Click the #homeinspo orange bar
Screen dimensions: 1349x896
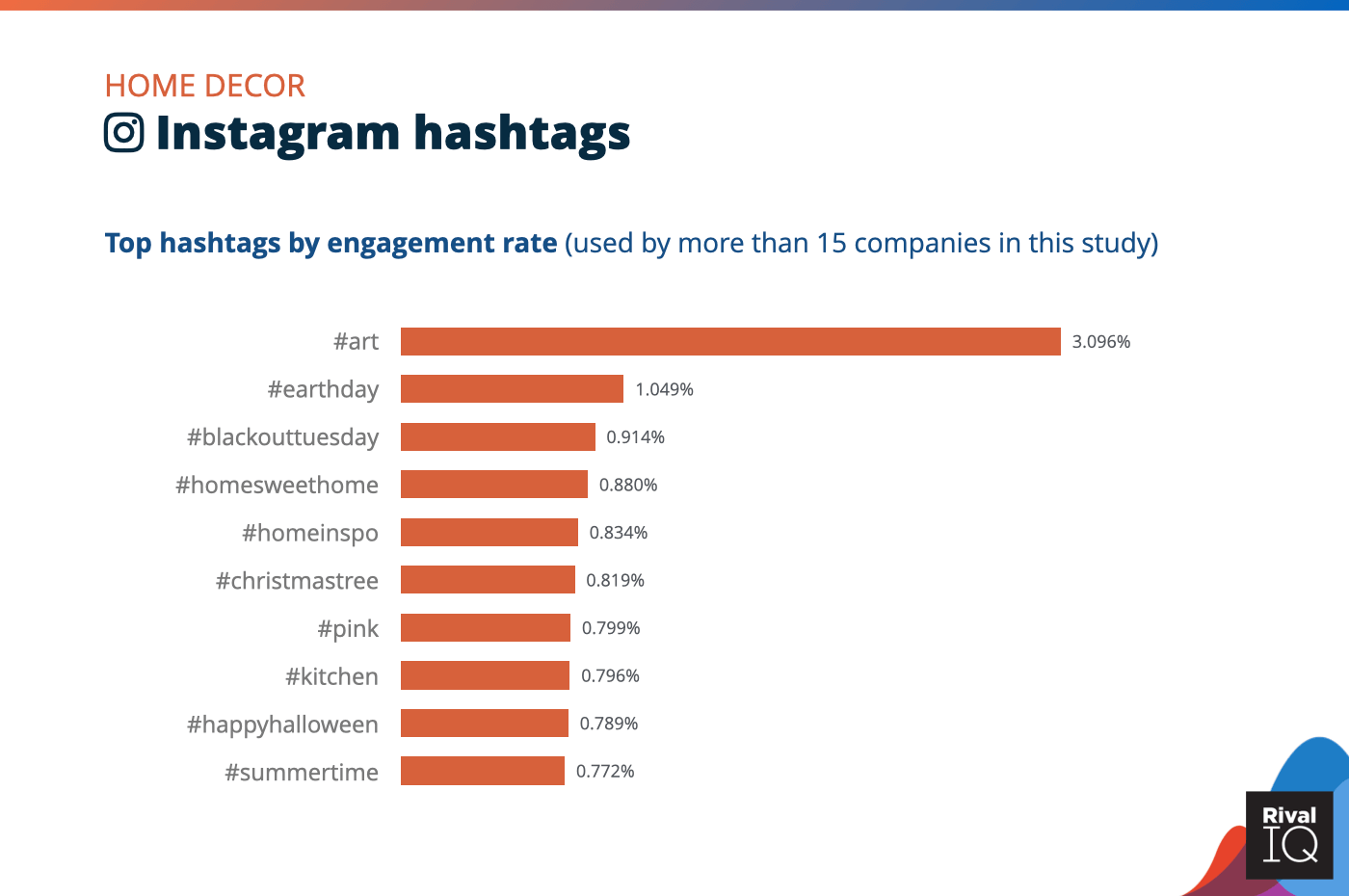tap(489, 533)
